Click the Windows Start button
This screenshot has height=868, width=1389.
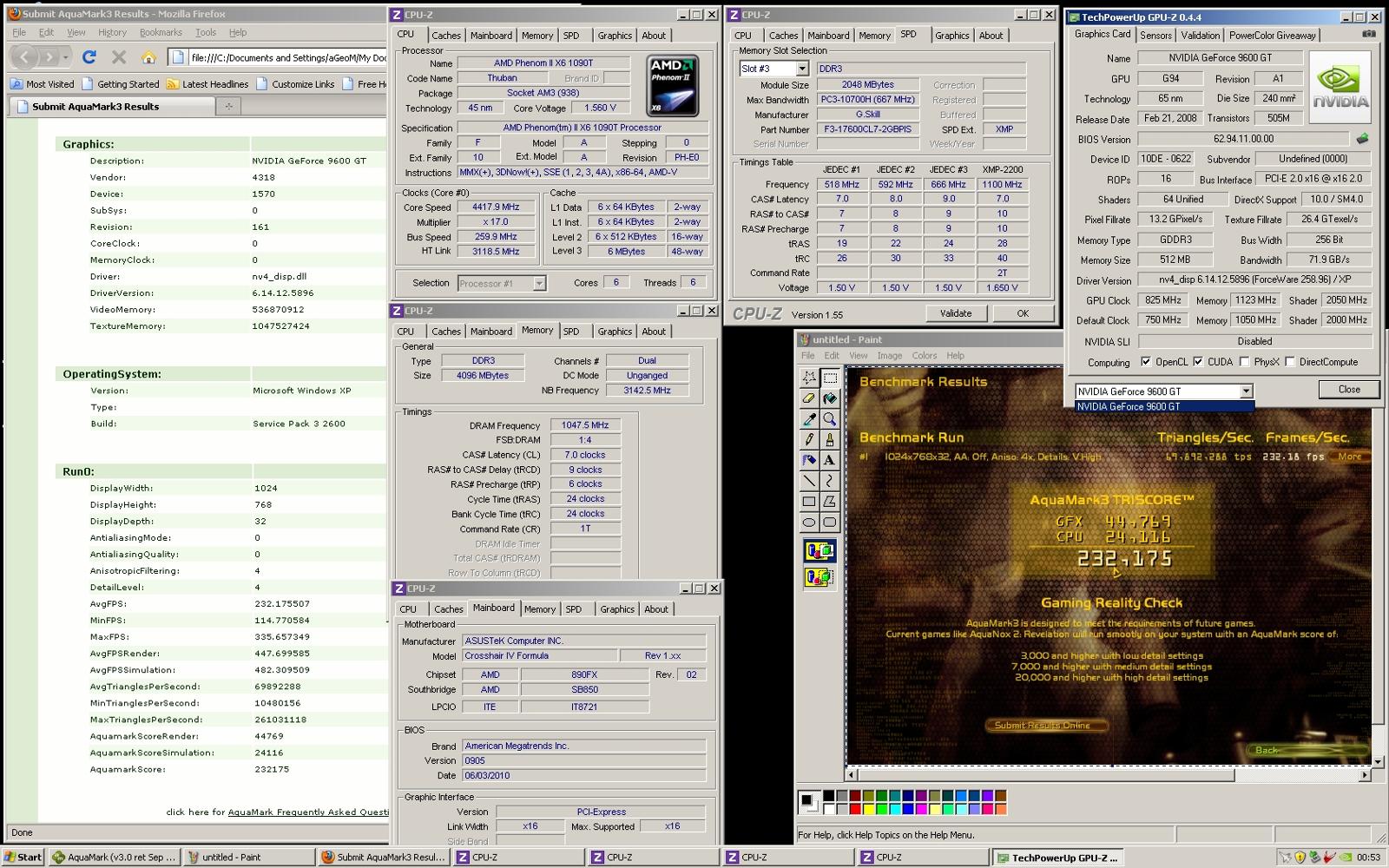[23, 857]
